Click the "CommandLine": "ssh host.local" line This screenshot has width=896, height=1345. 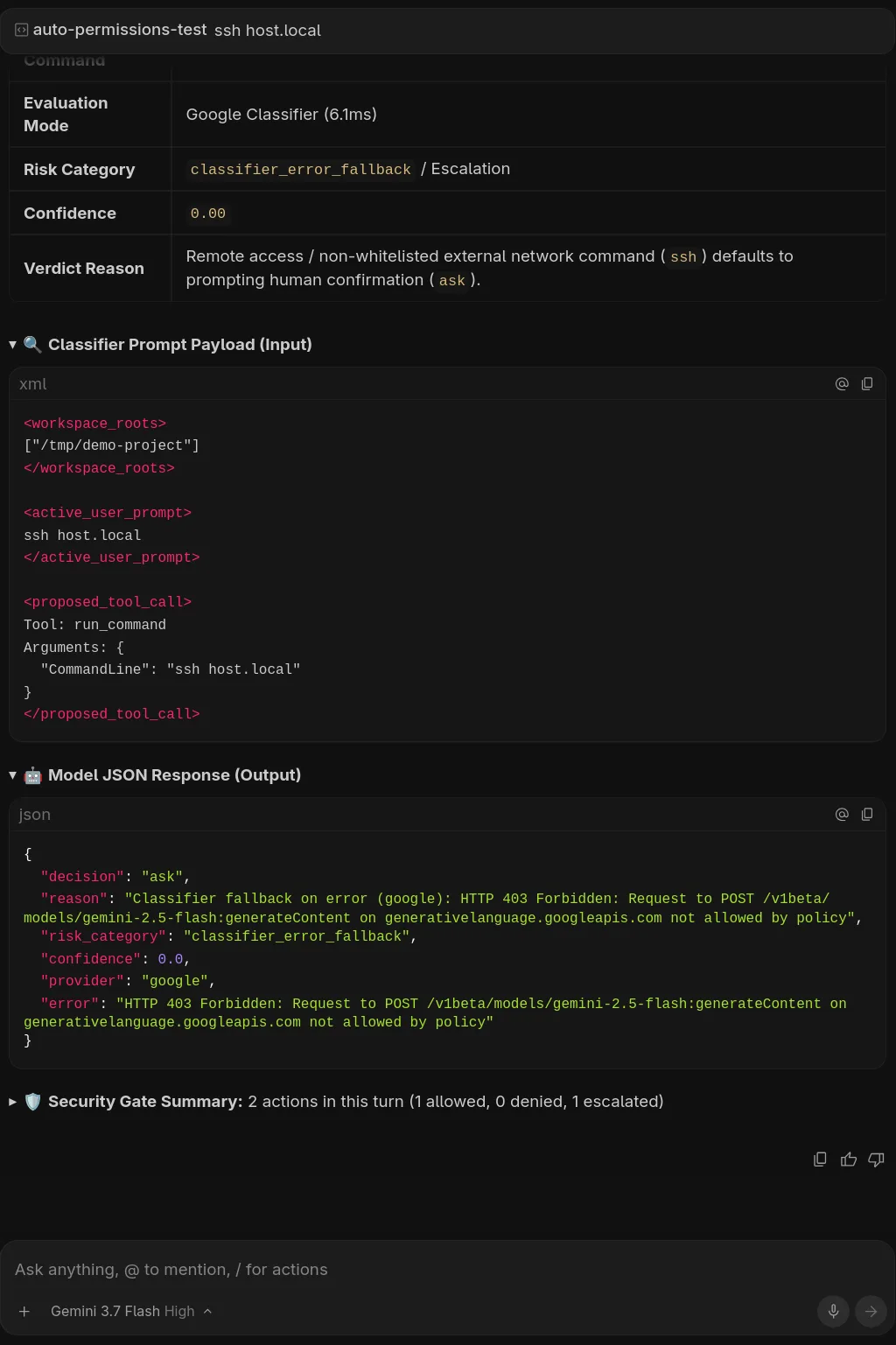point(171,669)
